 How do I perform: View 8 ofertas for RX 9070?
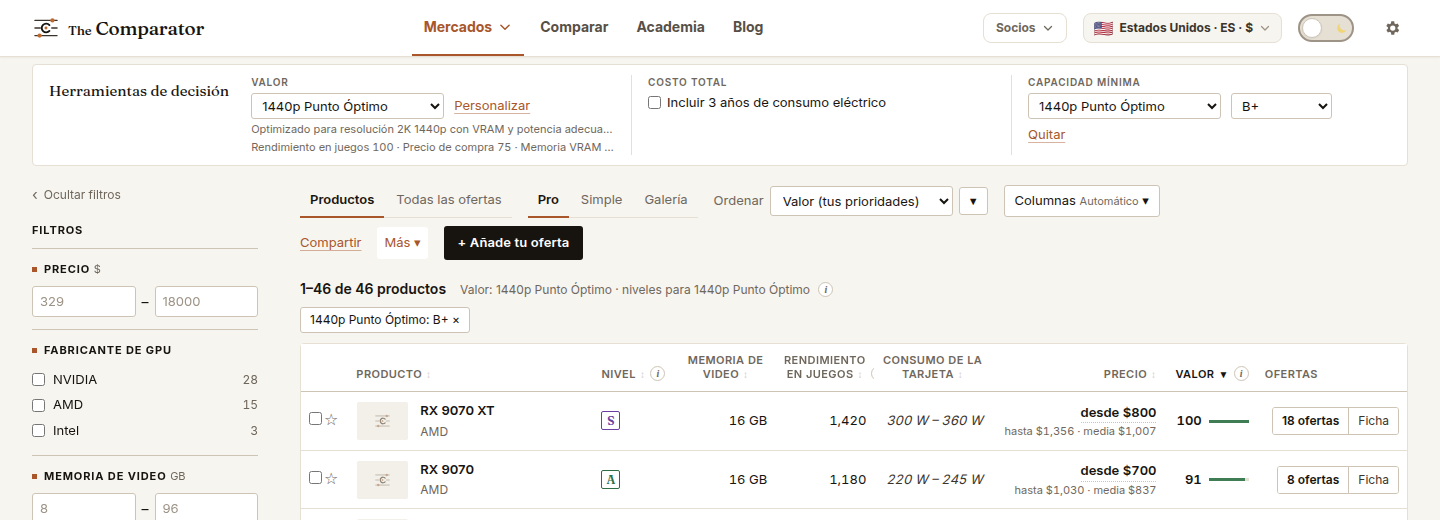tap(1313, 480)
